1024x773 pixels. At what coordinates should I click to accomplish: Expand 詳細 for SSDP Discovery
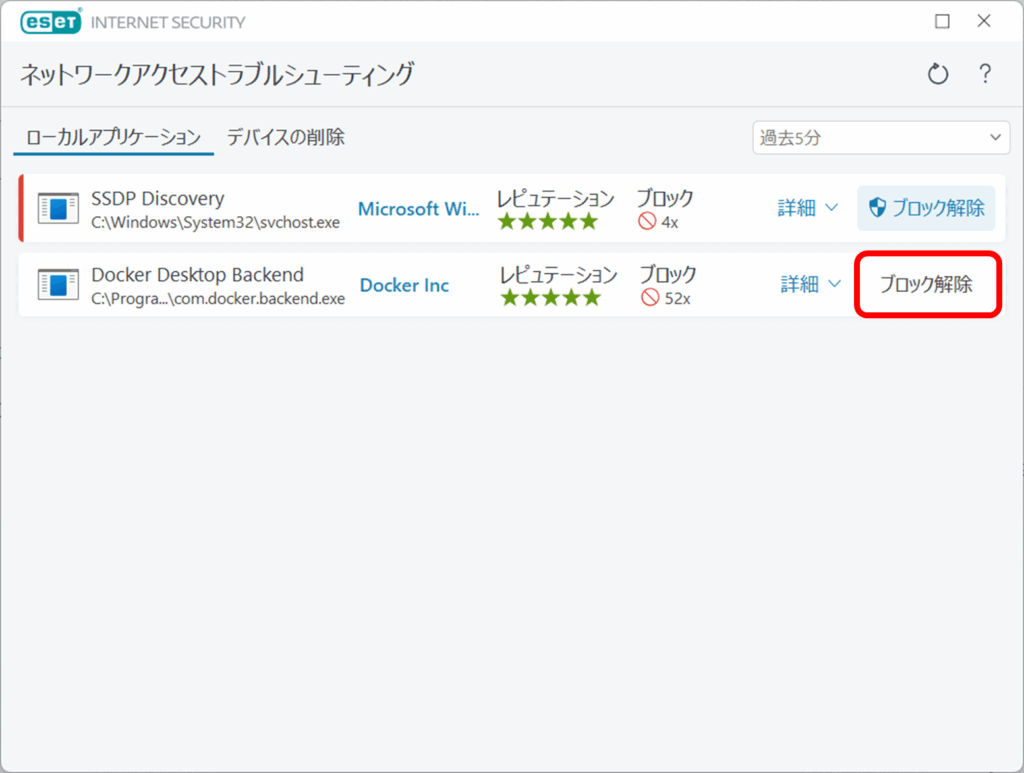pyautogui.click(x=808, y=208)
